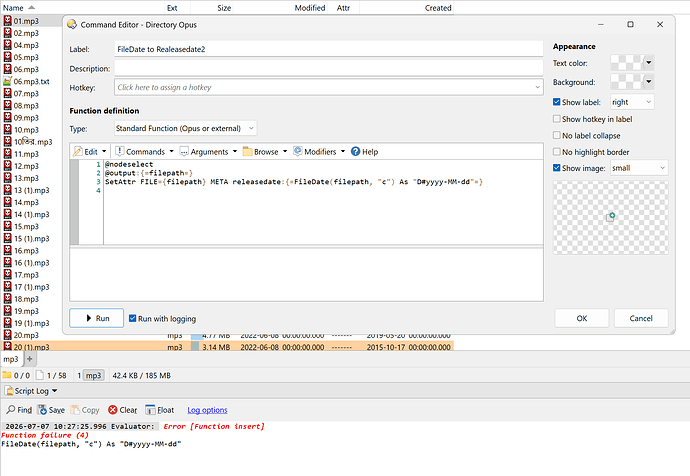Click the Copy icon in Script Log toolbar
Screen dimensions: 690x476
pos(75,410)
